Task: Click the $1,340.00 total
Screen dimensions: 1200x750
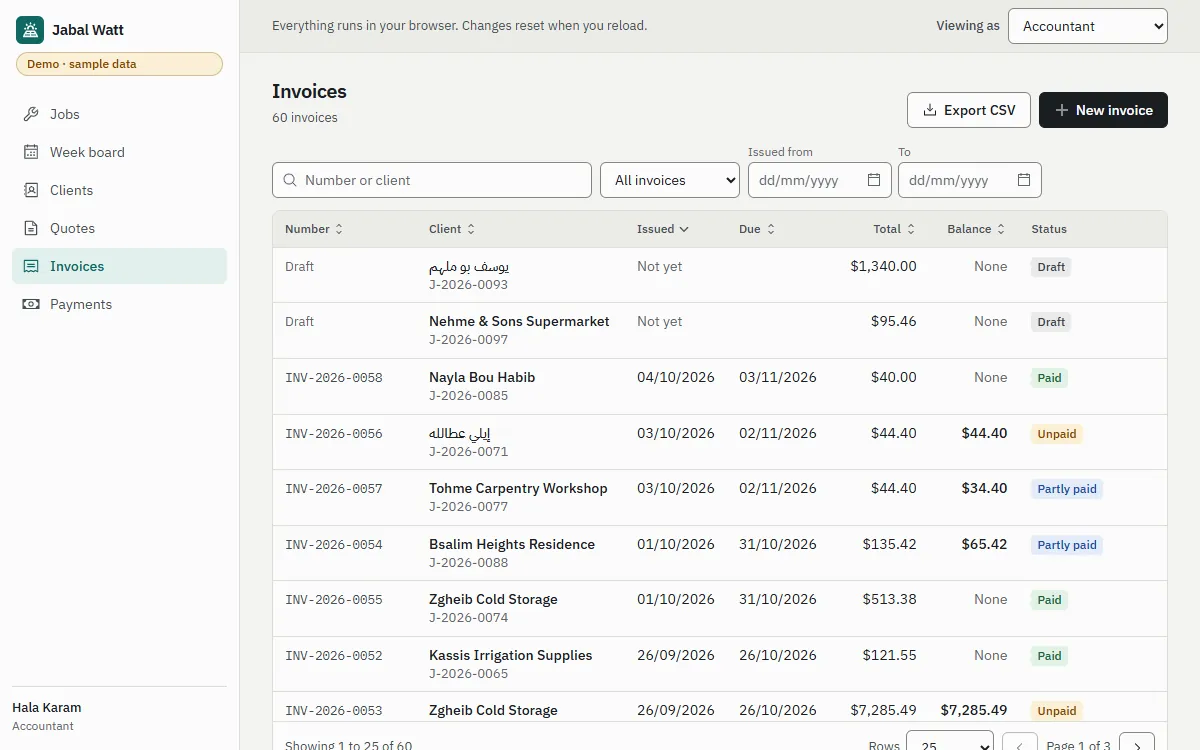Action: pyautogui.click(x=883, y=266)
